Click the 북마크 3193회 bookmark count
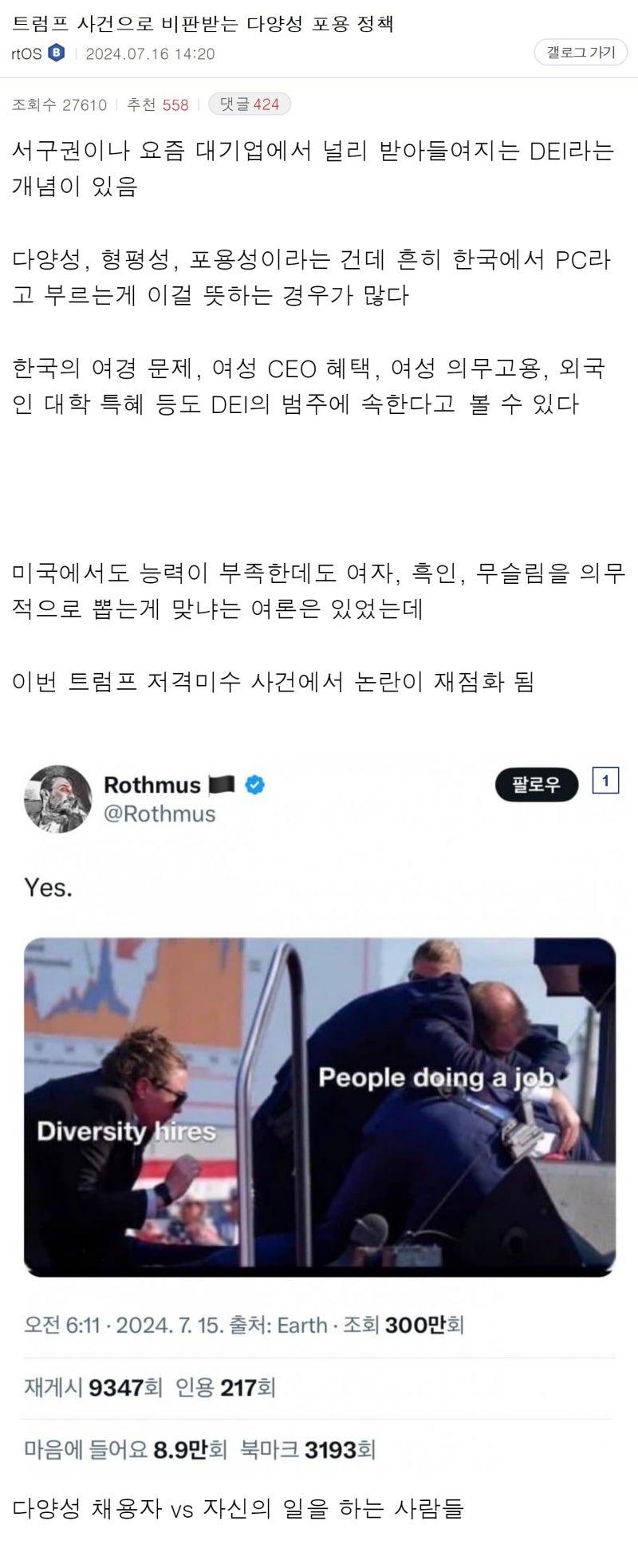The image size is (638, 1568). click(x=308, y=1449)
